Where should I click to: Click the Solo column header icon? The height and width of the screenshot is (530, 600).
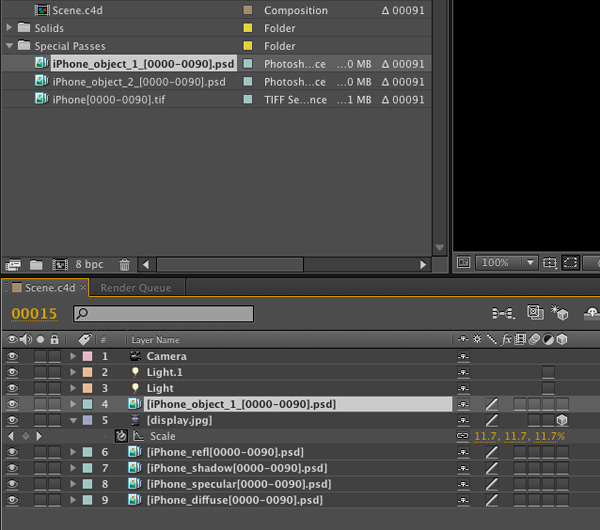point(40,339)
